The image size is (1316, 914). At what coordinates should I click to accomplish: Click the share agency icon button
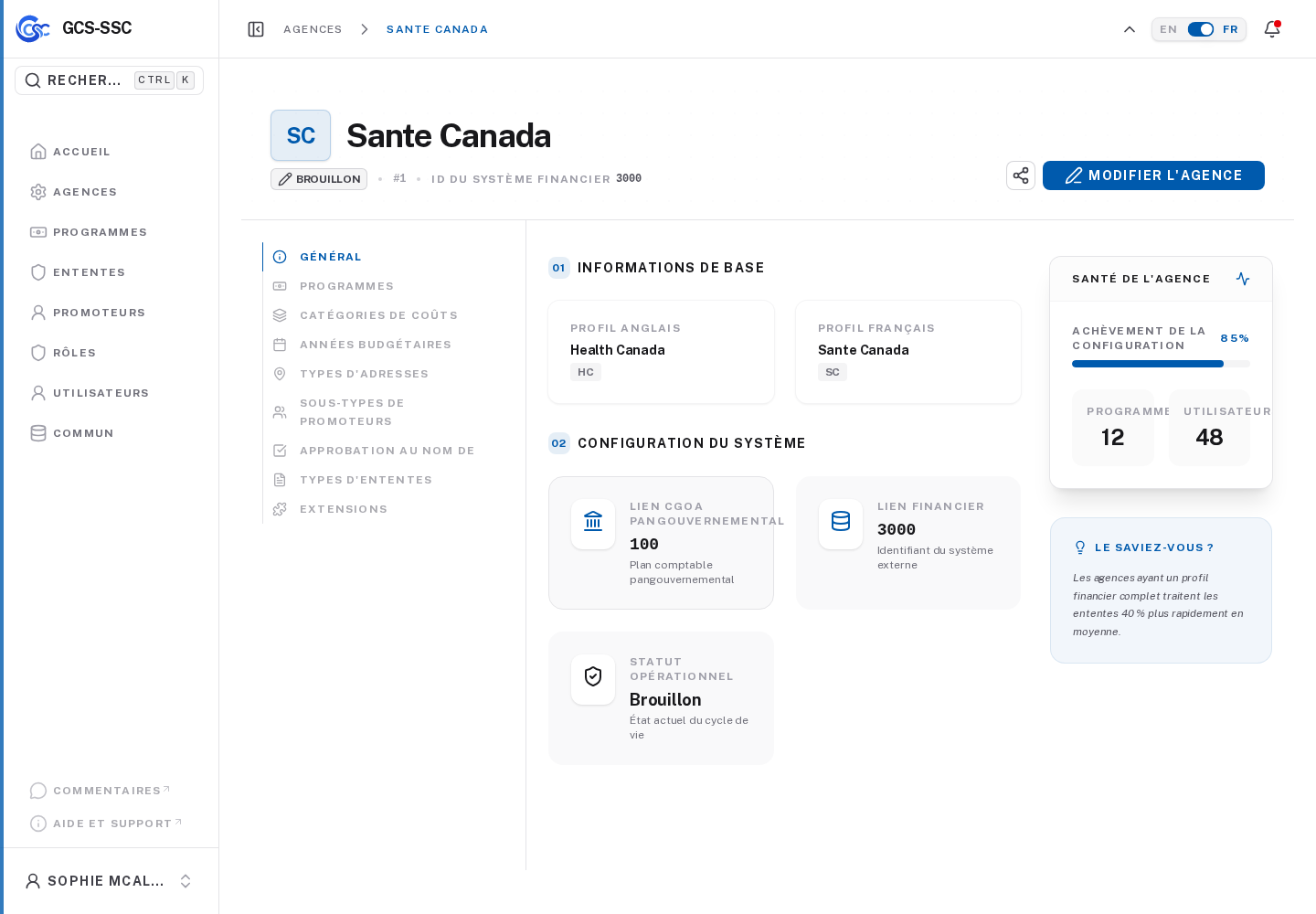[1021, 175]
